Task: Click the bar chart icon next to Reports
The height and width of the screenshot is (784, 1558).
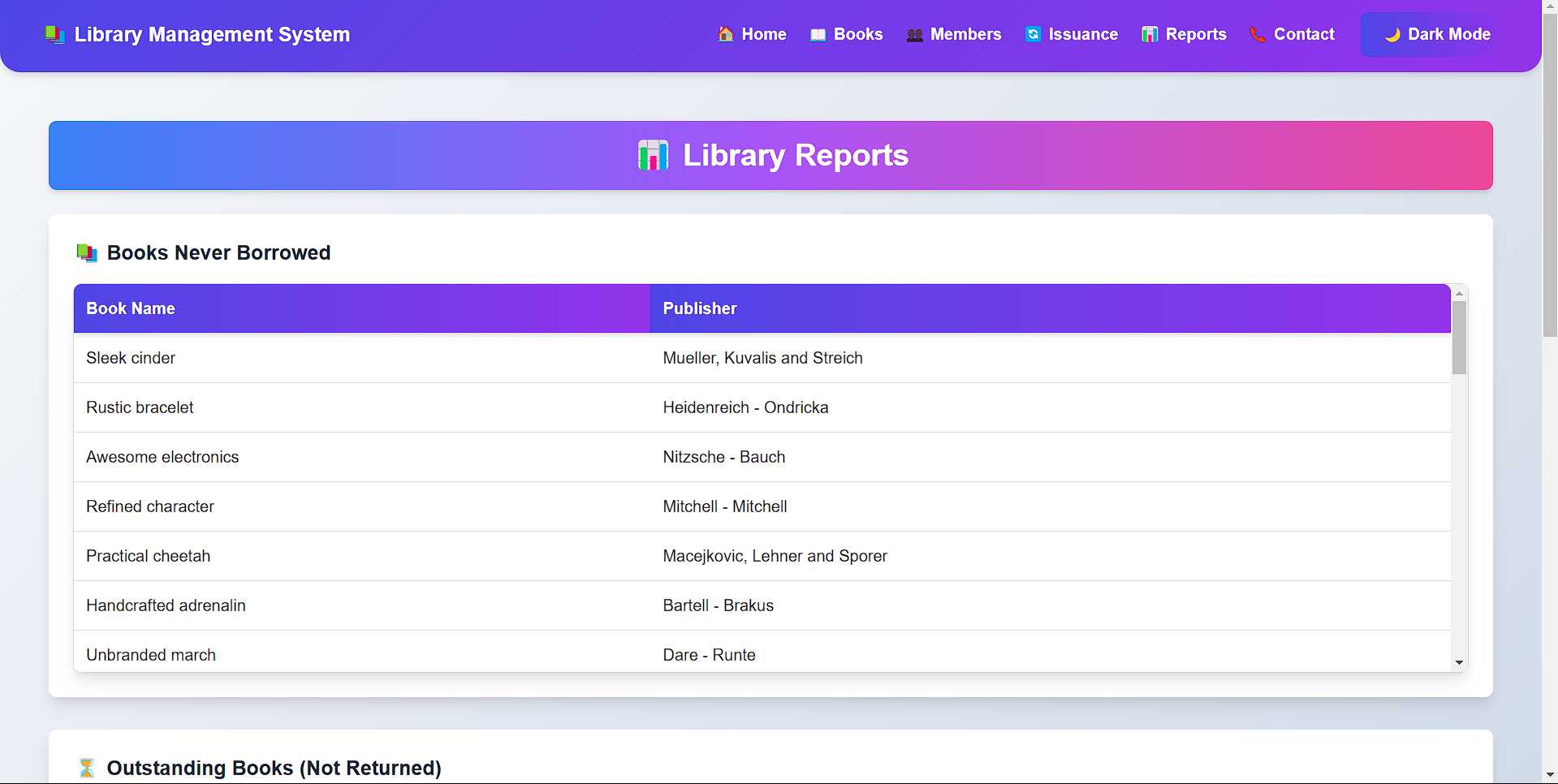Action: (x=1150, y=34)
